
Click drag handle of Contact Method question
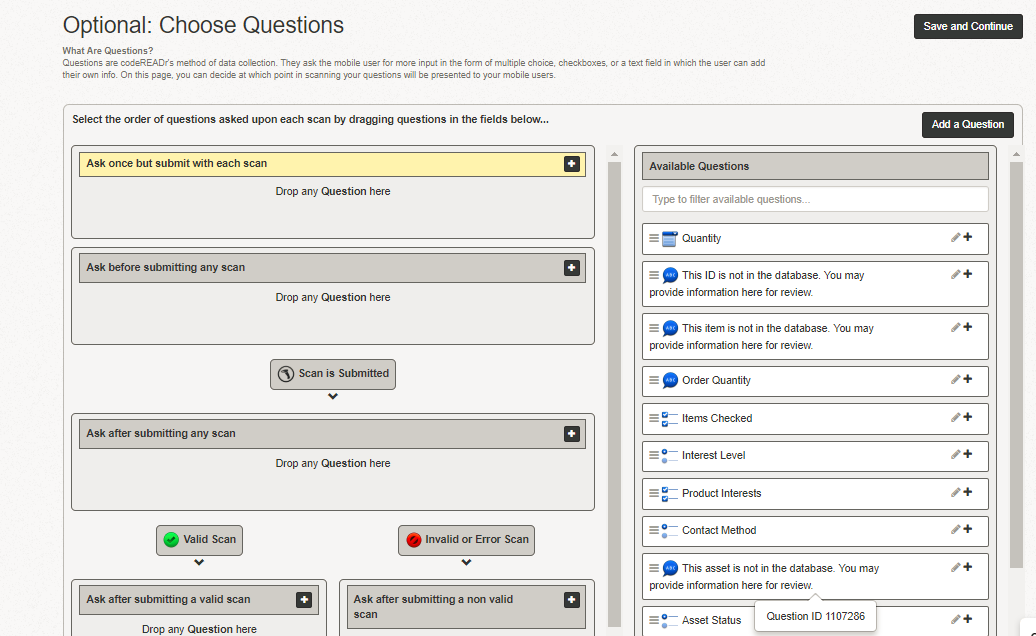pos(653,530)
